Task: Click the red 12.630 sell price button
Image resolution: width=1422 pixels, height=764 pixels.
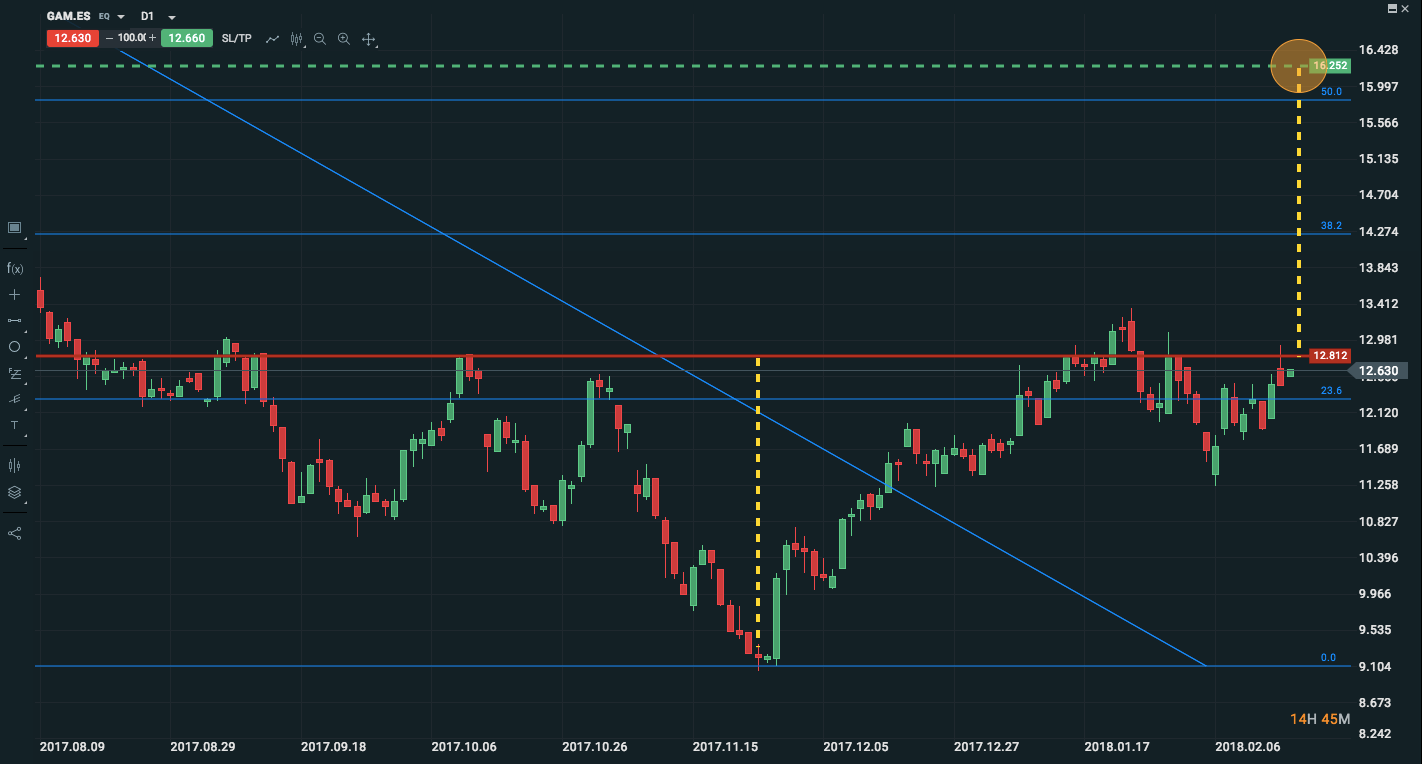Action: [x=72, y=39]
